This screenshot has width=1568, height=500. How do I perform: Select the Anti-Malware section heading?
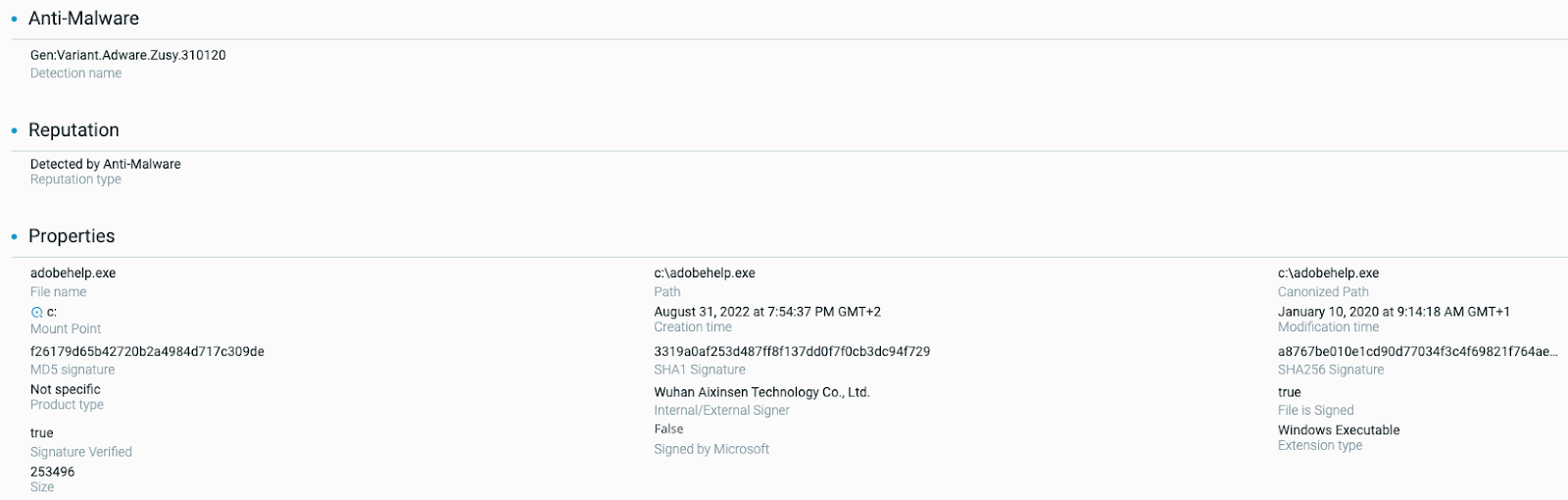(x=83, y=19)
